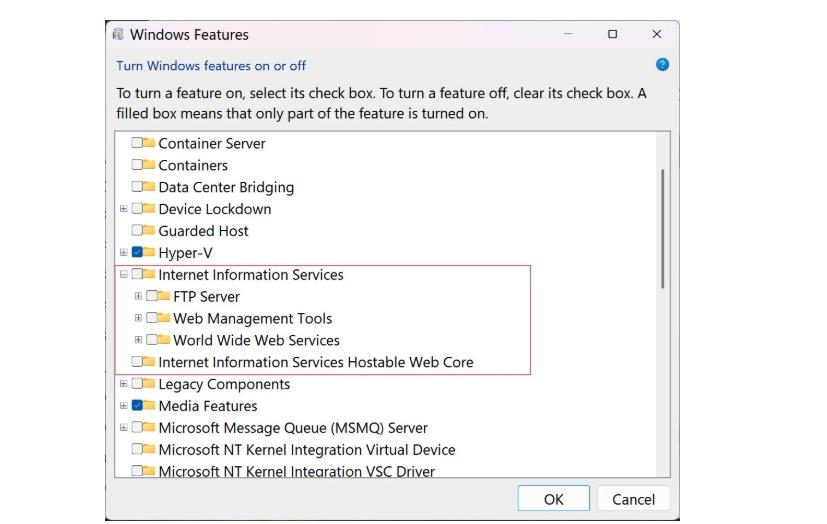Expand the Microsoft Message Queue Server node
Image resolution: width=827 pixels, height=524 pixels.
tap(123, 428)
